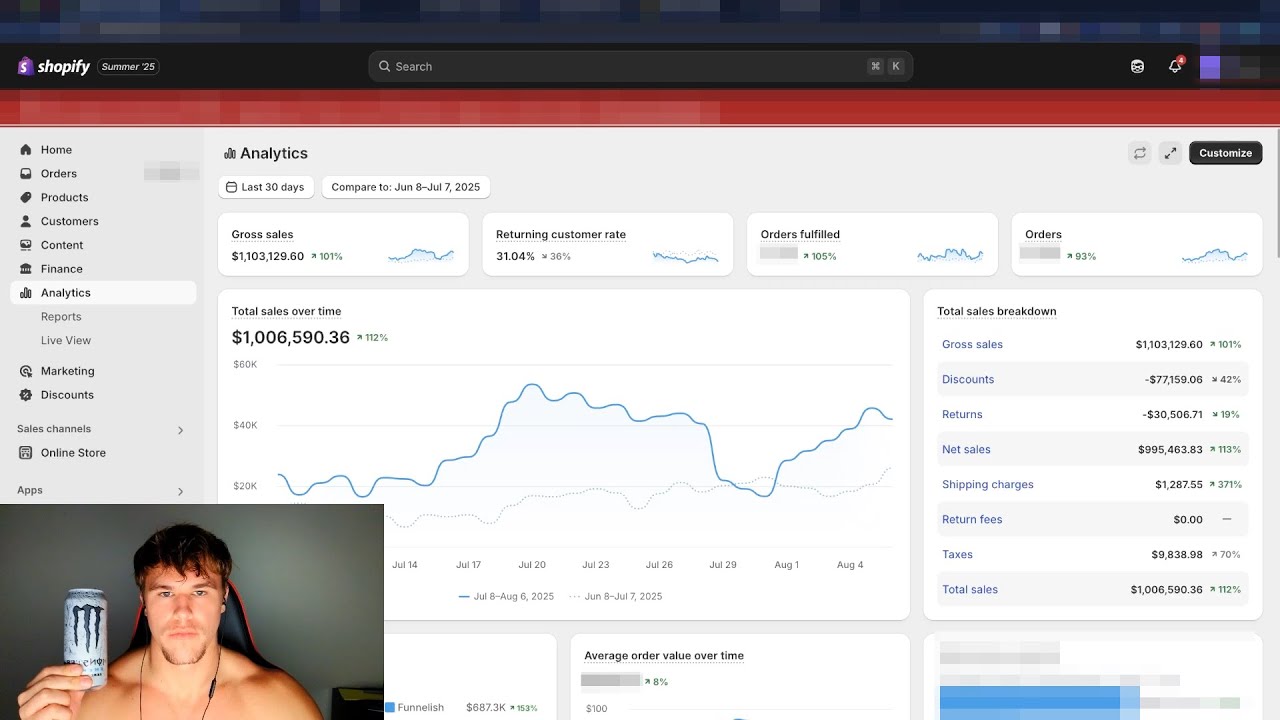Screen dimensions: 1280x720
Task: Click the Total sales breakdown title
Action: [997, 312]
